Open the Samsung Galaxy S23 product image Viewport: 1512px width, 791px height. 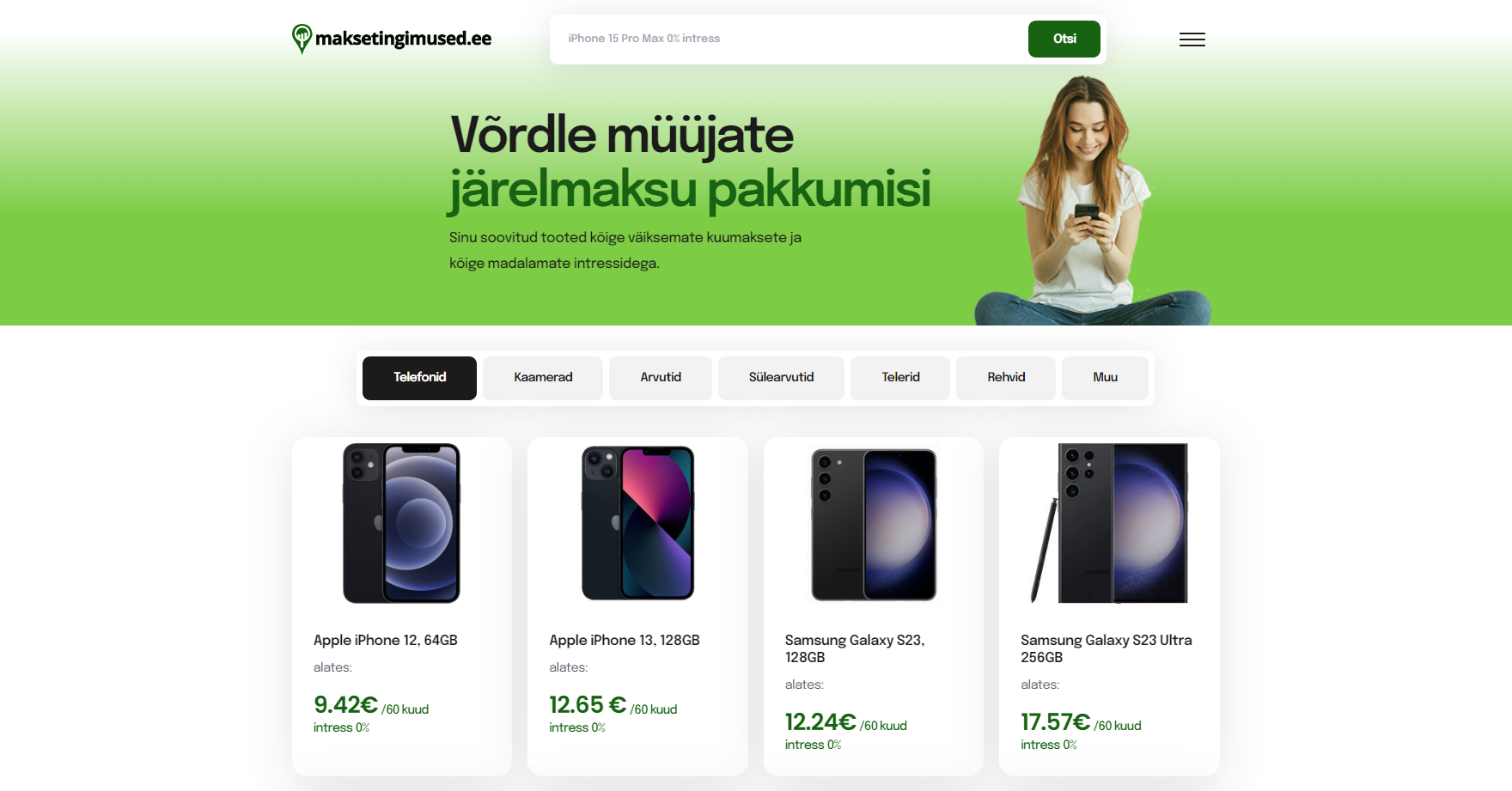coord(874,524)
